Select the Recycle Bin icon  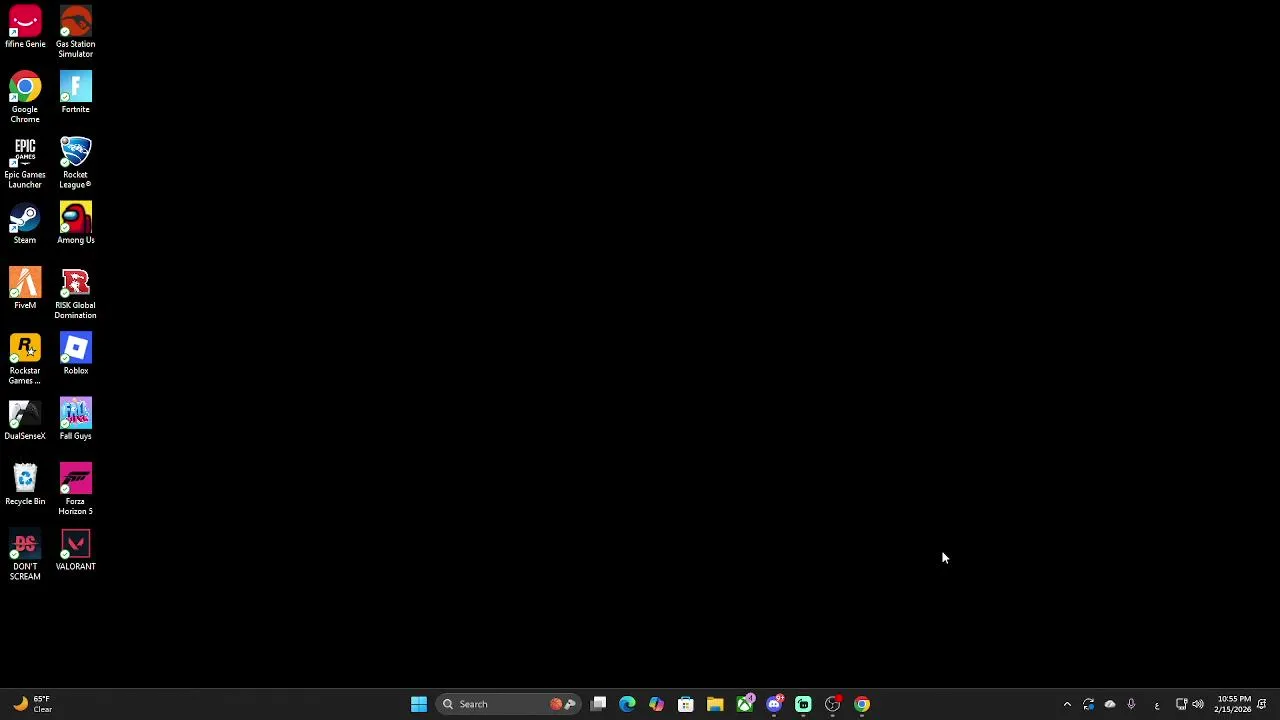coord(25,484)
